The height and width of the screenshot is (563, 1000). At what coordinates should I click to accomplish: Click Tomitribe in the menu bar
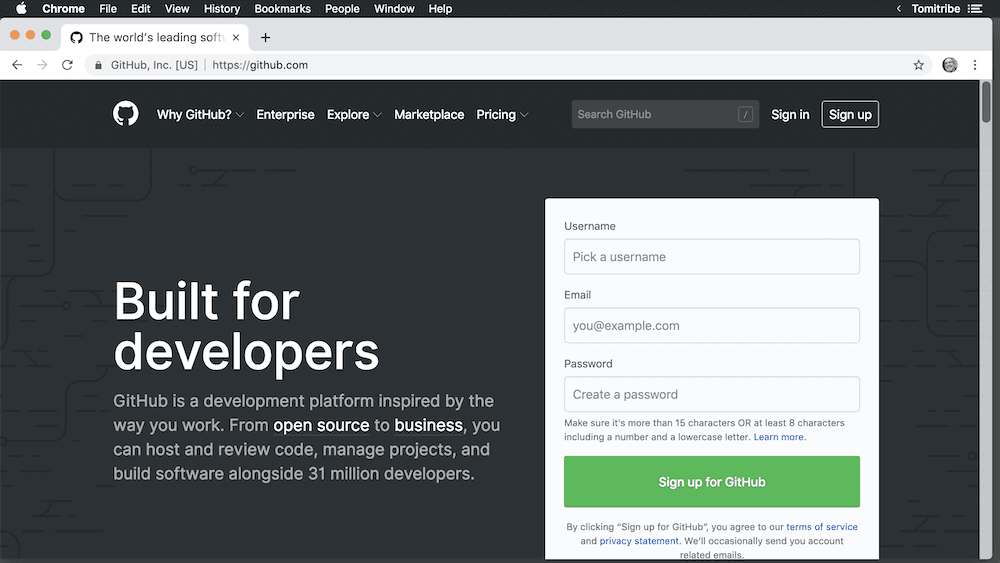coord(936,8)
